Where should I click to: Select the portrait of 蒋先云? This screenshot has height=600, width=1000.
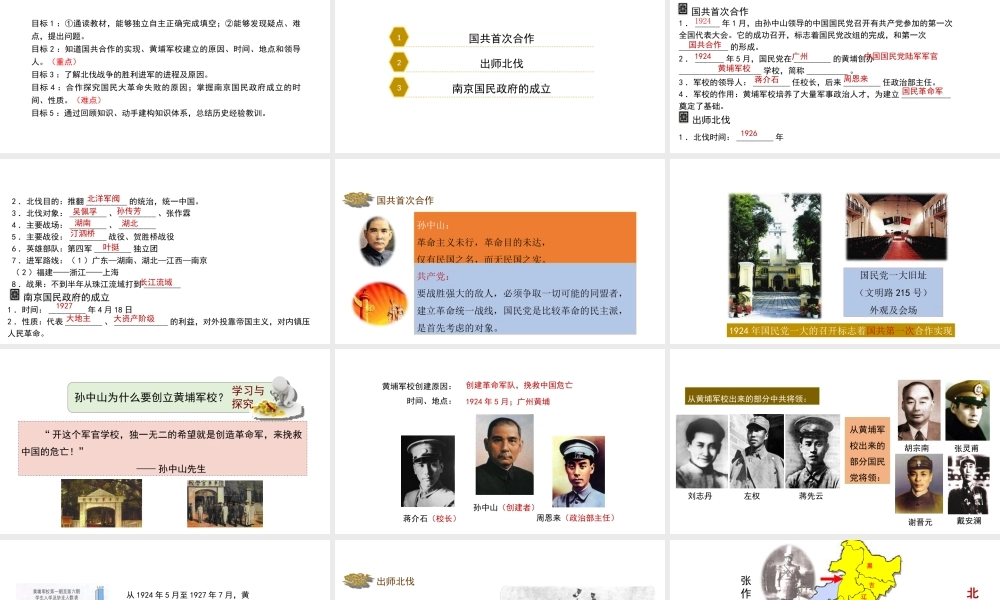click(812, 451)
